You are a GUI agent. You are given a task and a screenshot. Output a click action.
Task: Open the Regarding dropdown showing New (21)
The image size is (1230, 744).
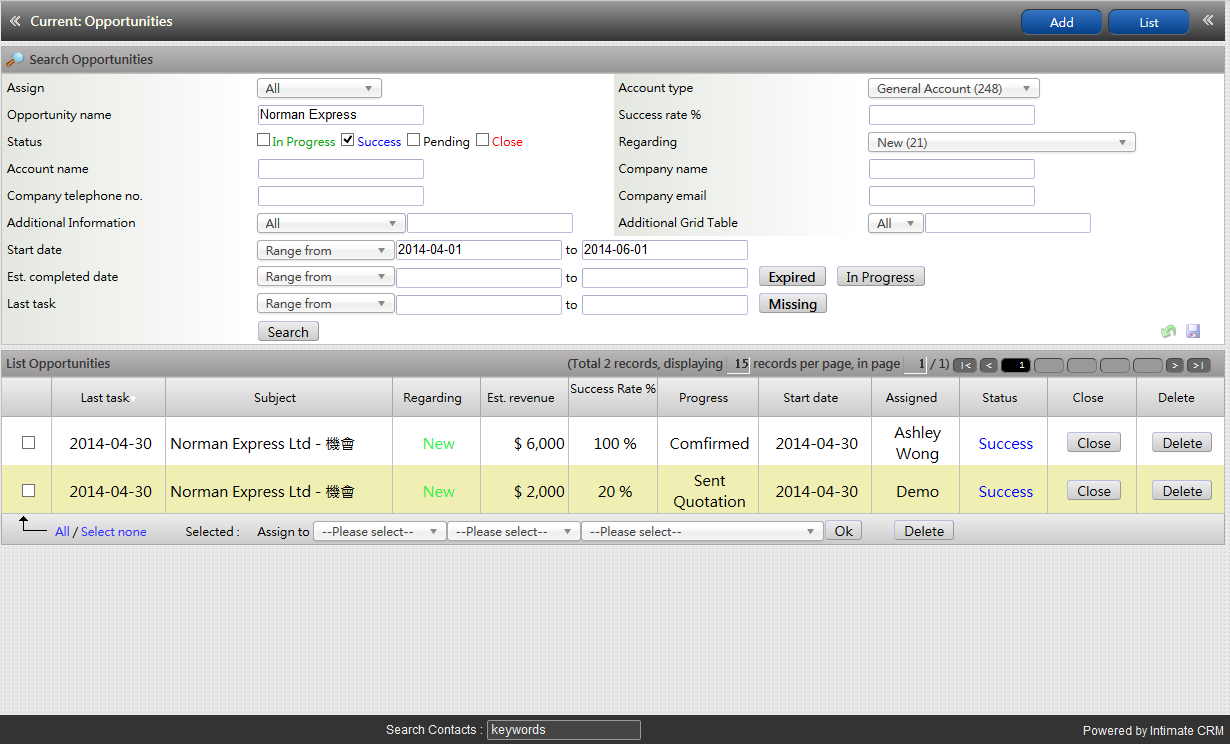(x=1002, y=143)
